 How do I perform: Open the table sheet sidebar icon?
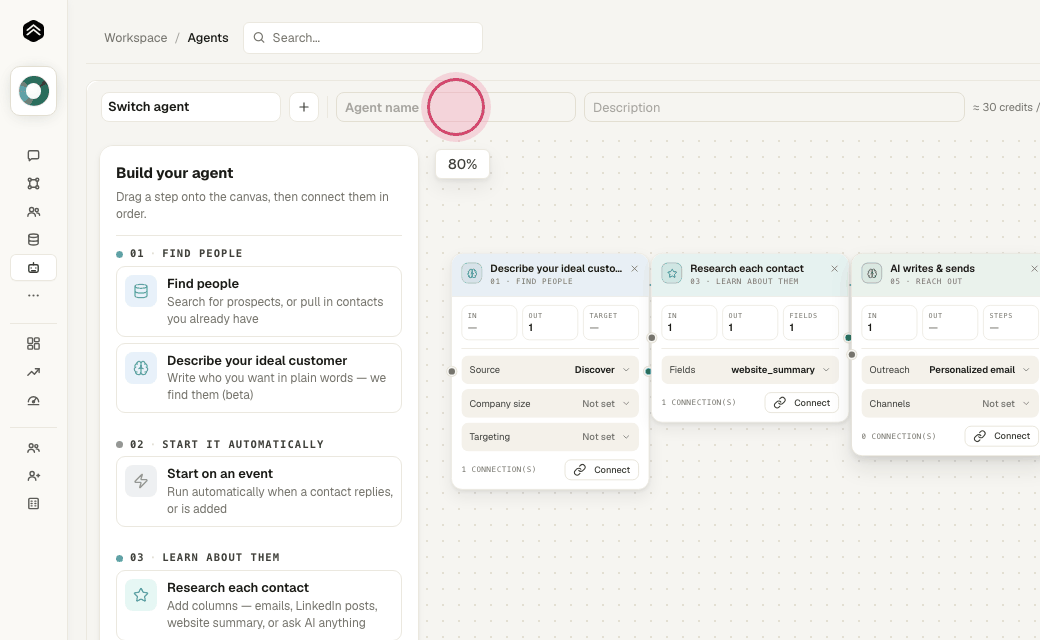(x=33, y=503)
